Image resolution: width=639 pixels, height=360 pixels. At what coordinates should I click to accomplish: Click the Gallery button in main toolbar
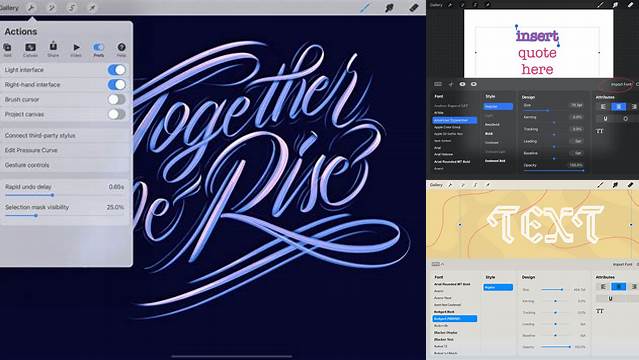(x=9, y=8)
